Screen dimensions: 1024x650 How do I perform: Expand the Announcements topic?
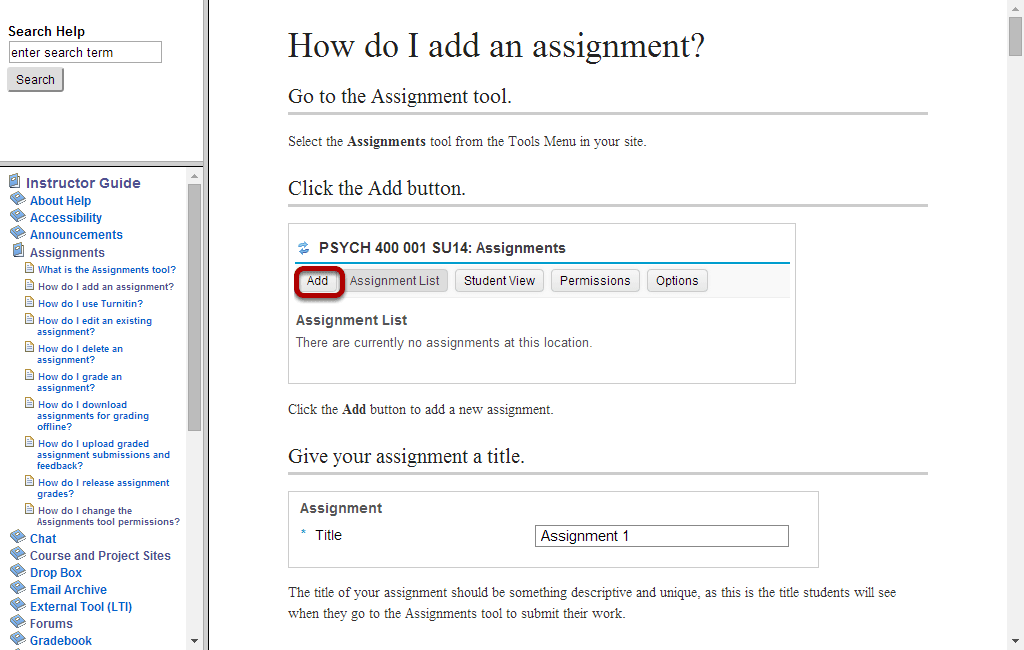click(x=76, y=235)
